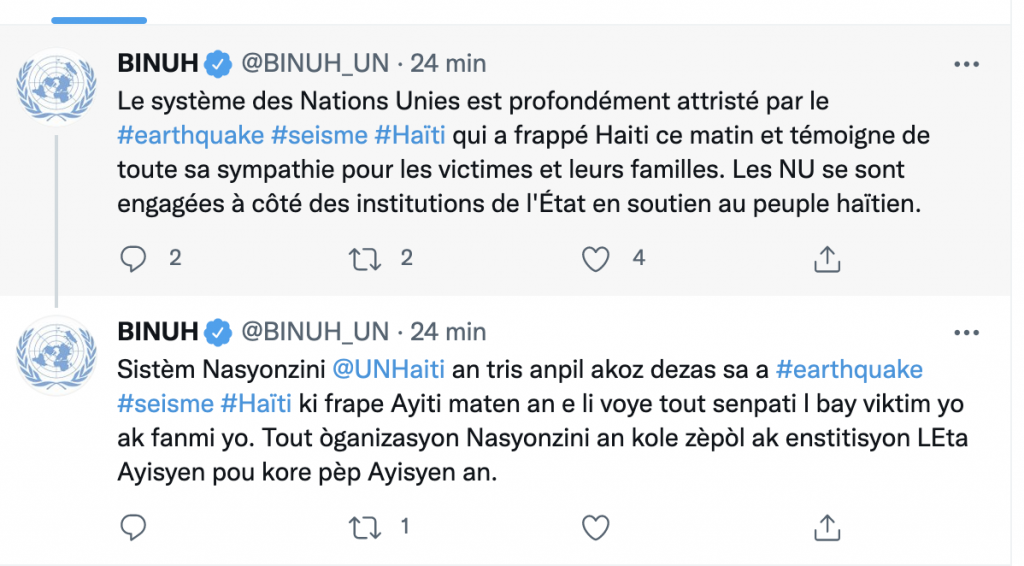
Task: Open more options on second tweet
Action: point(965,331)
